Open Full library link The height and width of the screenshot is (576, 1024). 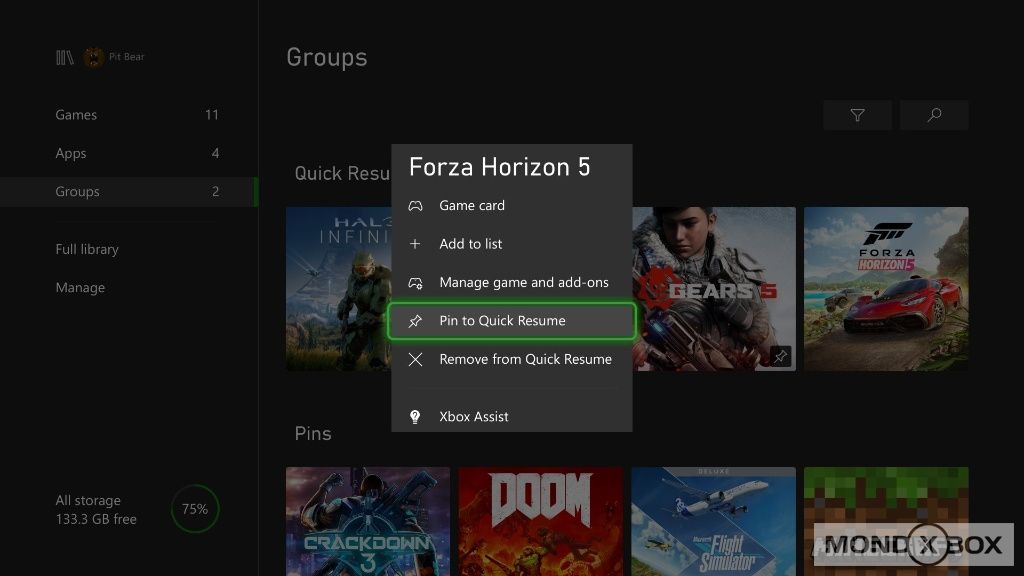pos(87,249)
